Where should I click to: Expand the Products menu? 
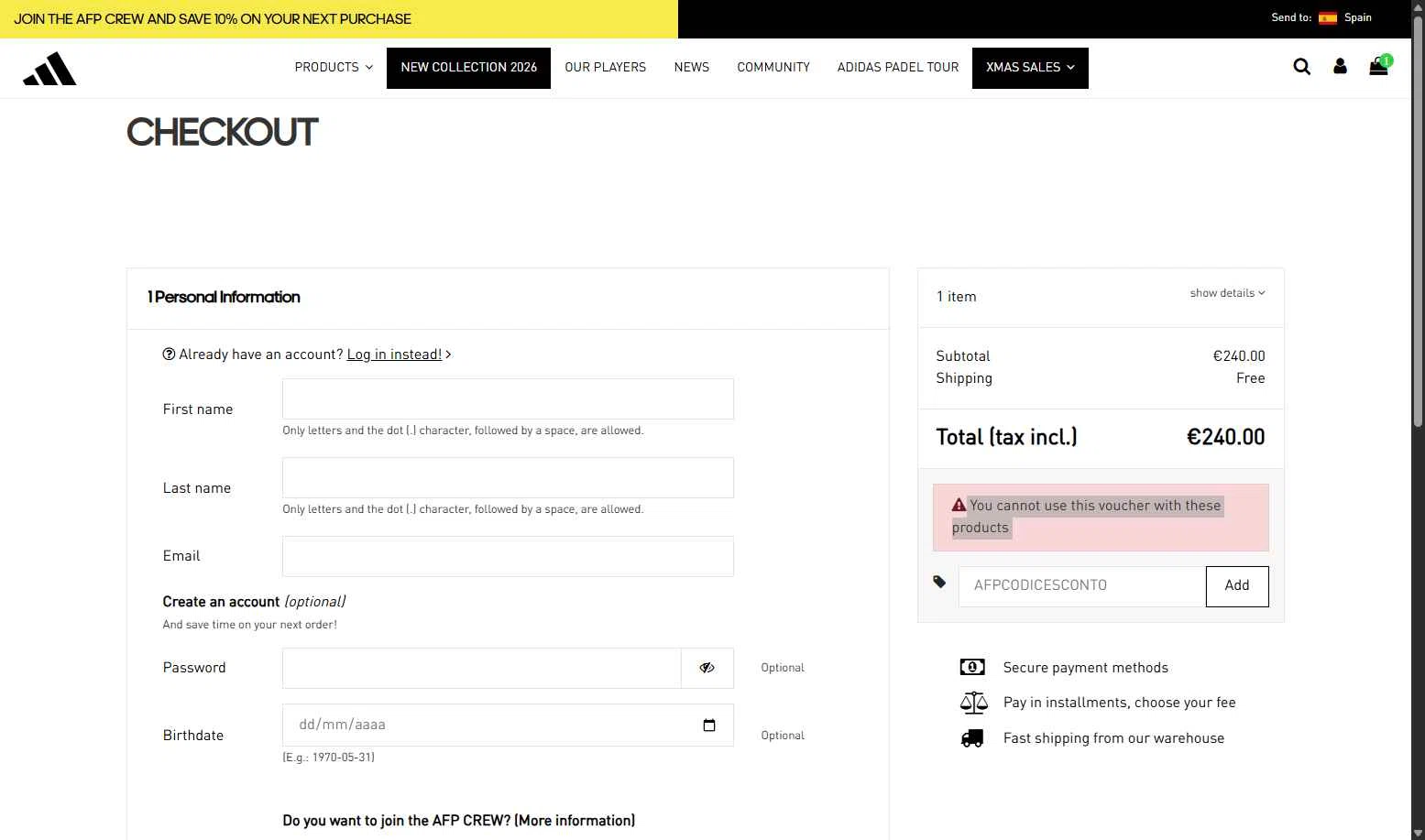[x=334, y=68]
